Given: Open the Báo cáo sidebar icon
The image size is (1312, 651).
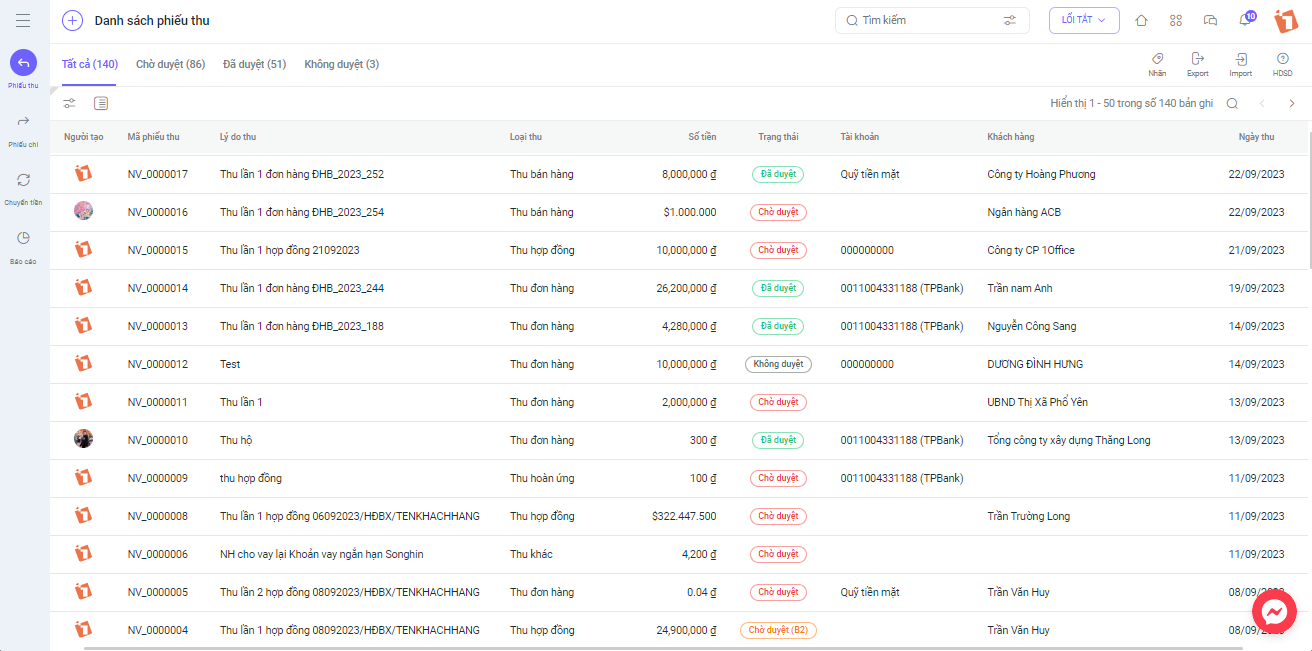Looking at the screenshot, I should [24, 238].
